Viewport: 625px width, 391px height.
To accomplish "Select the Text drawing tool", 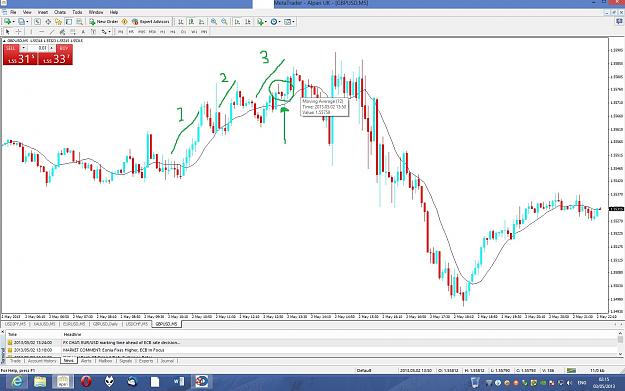I will point(83,31).
